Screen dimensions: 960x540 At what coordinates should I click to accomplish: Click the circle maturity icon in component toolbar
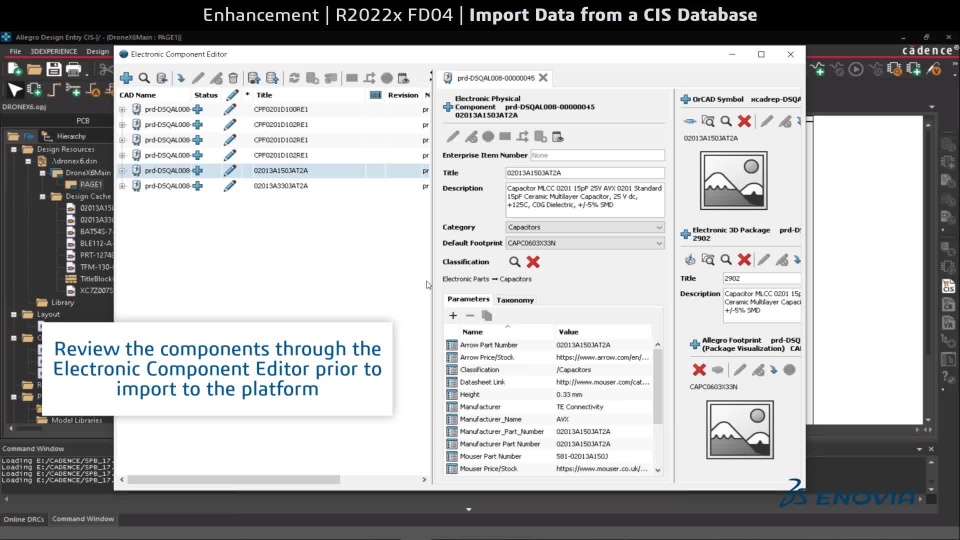488,137
